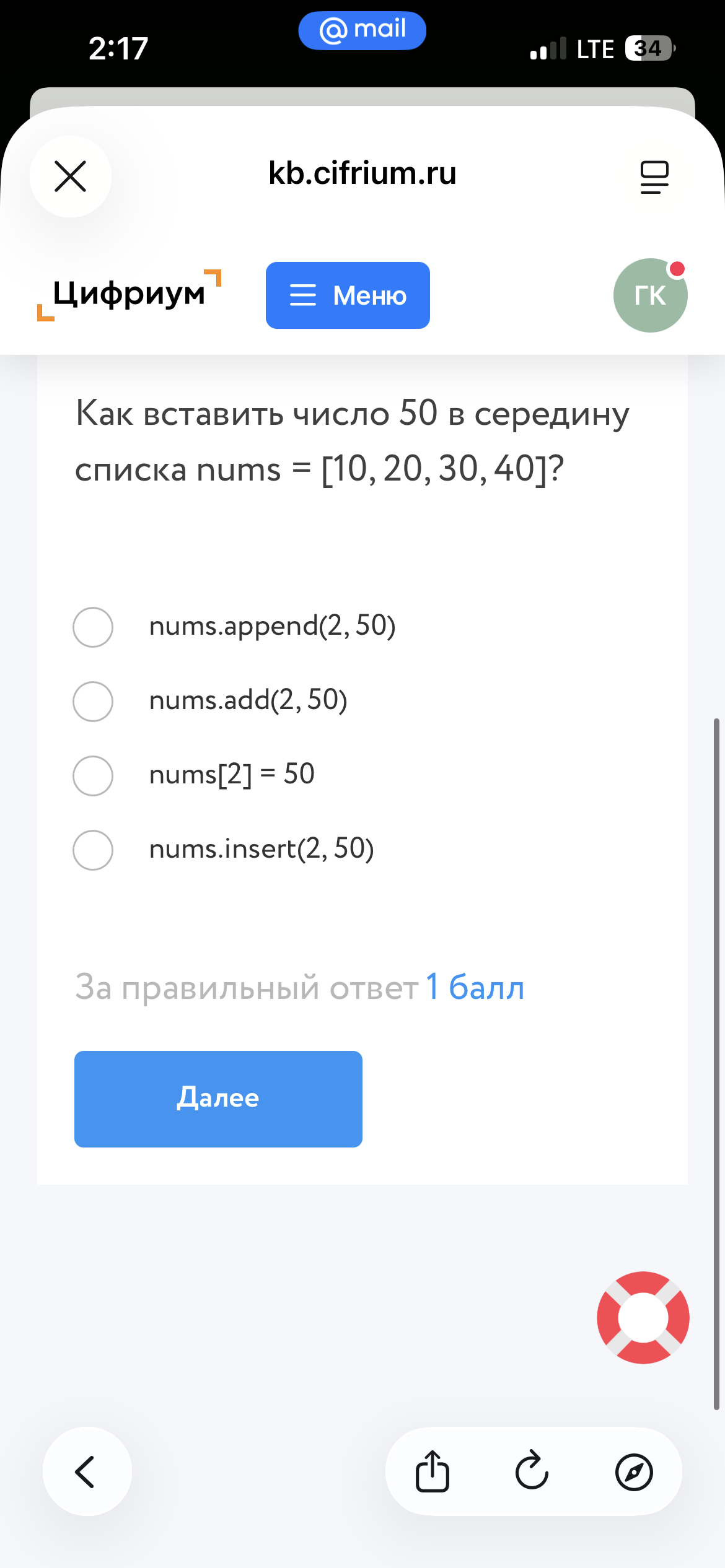The image size is (725, 1568).
Task: Open the red lifebuoy help icon
Action: pyautogui.click(x=643, y=1317)
